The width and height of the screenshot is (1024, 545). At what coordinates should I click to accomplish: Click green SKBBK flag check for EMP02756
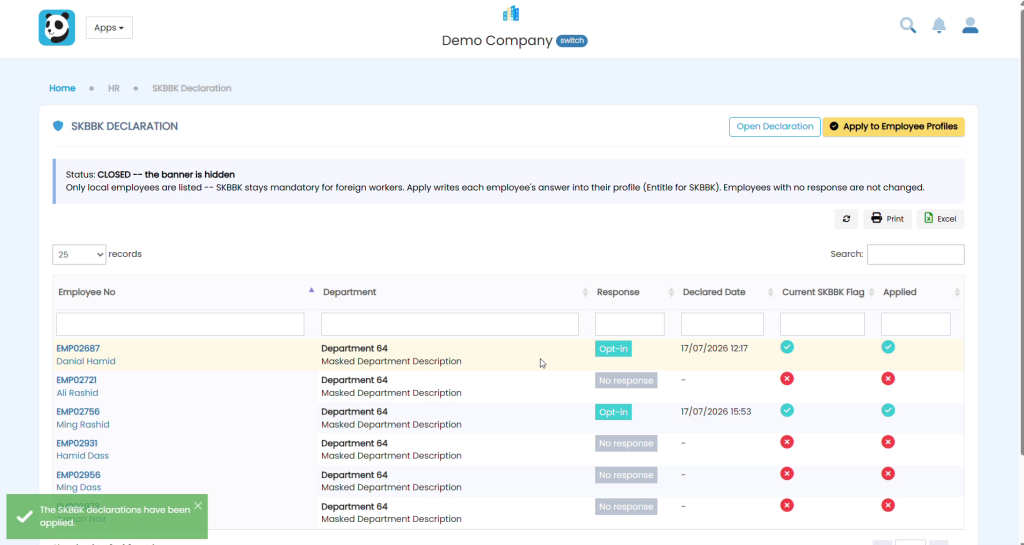(787, 411)
